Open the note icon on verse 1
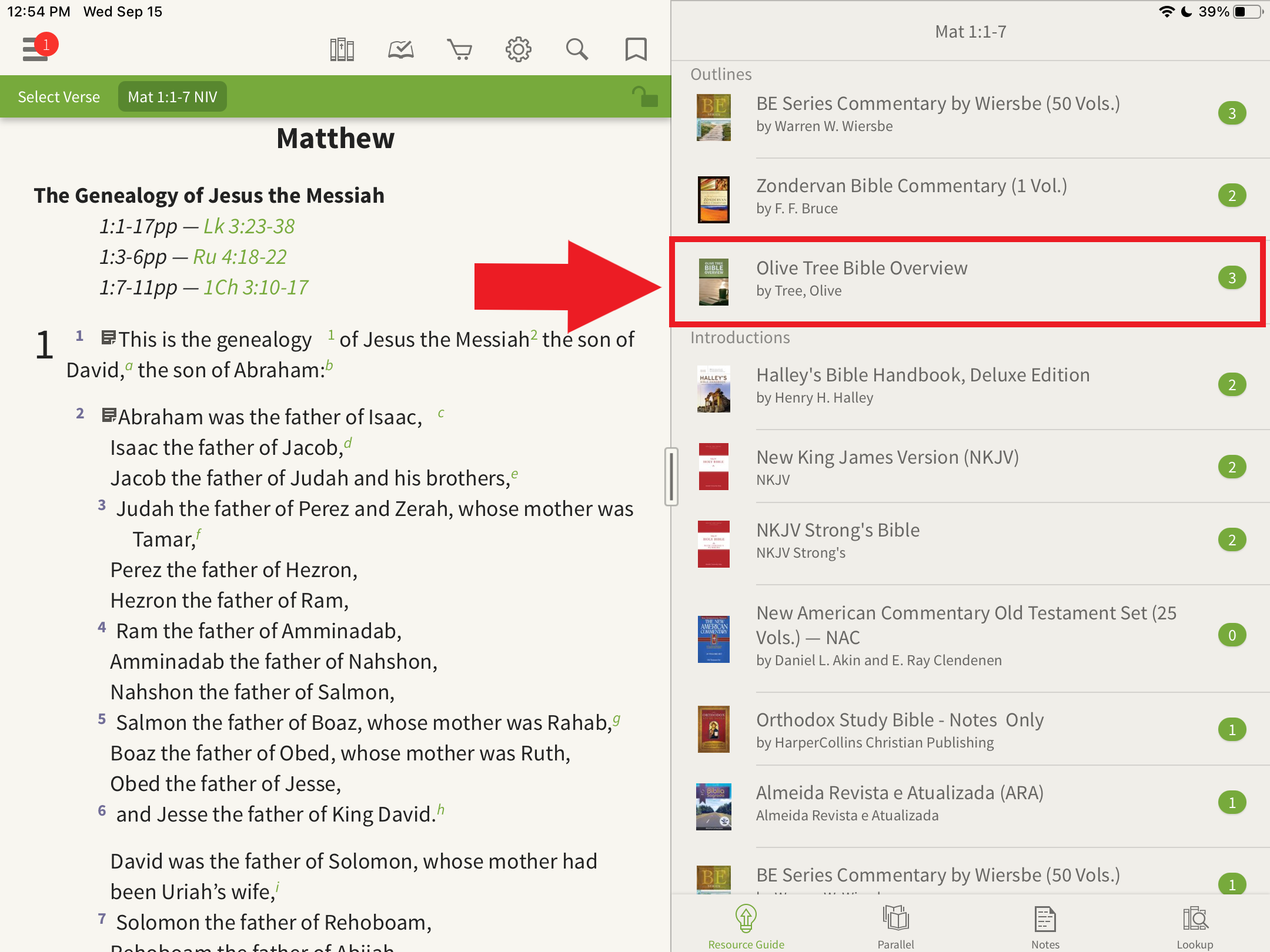The width and height of the screenshot is (1270, 952). click(108, 337)
